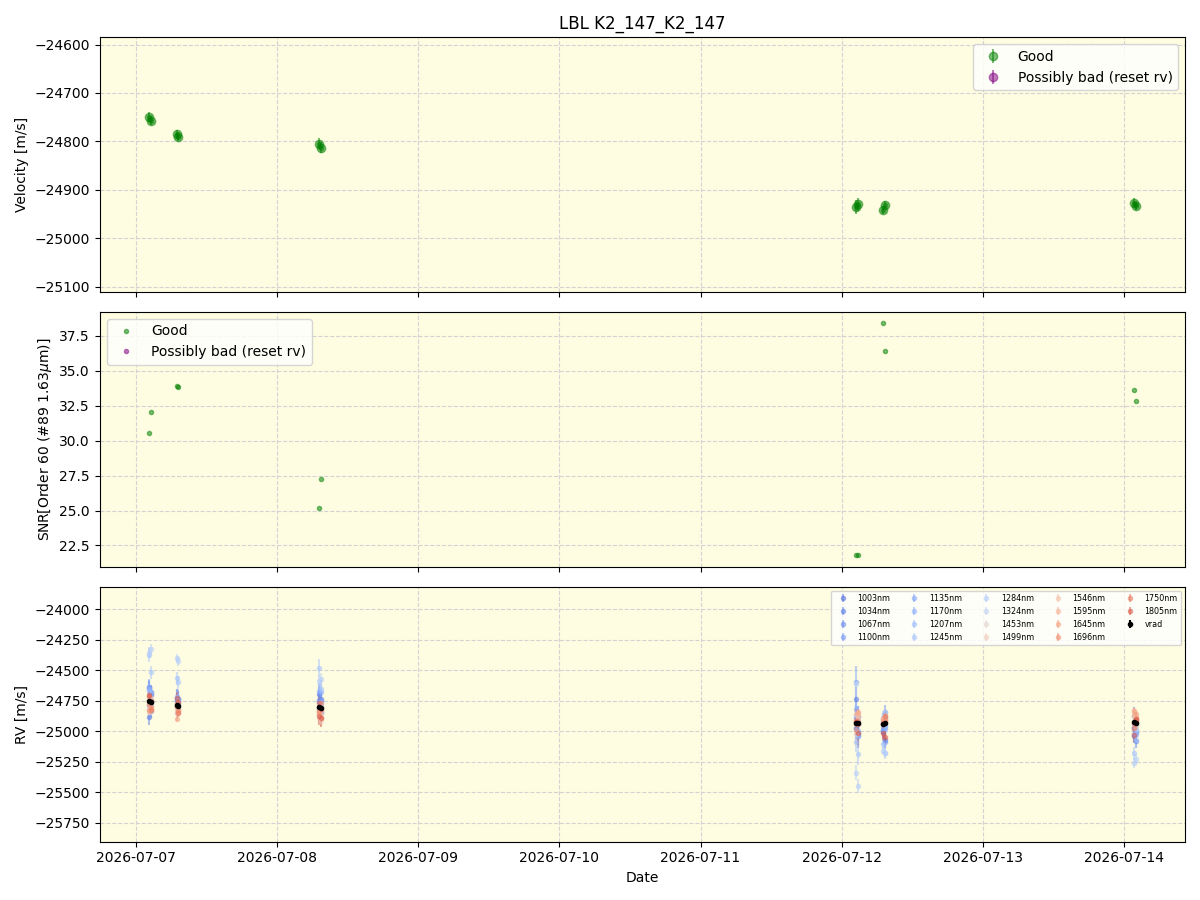This screenshot has height=900, width=1200.
Task: Click the 2026-07-09 date tick label
Action: [x=418, y=857]
